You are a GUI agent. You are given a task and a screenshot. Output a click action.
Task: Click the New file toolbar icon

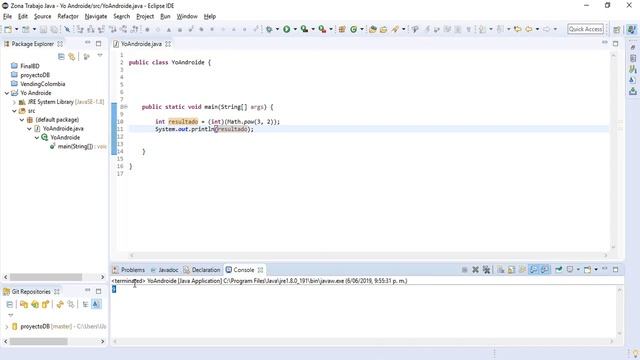[8, 29]
